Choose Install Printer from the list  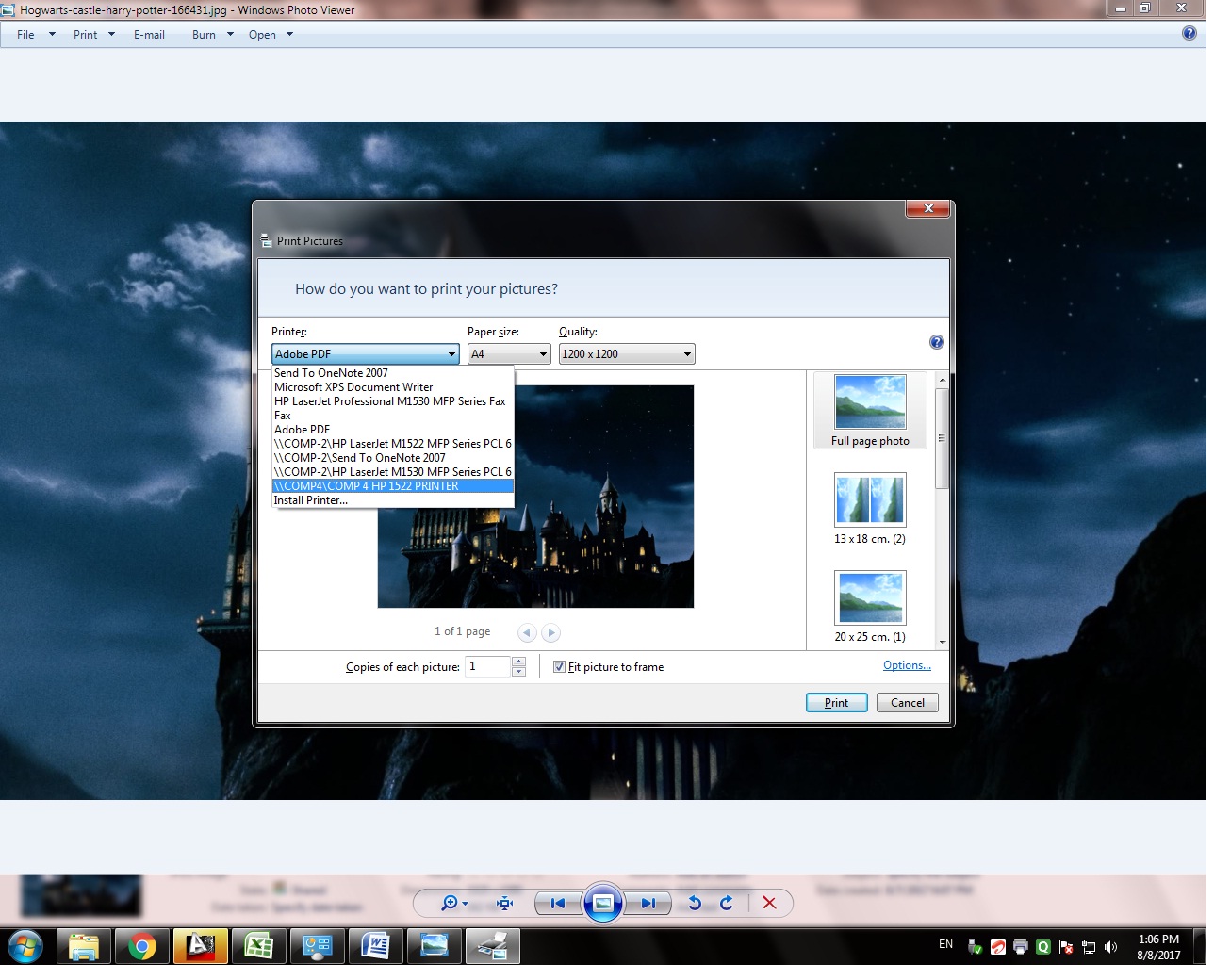311,500
